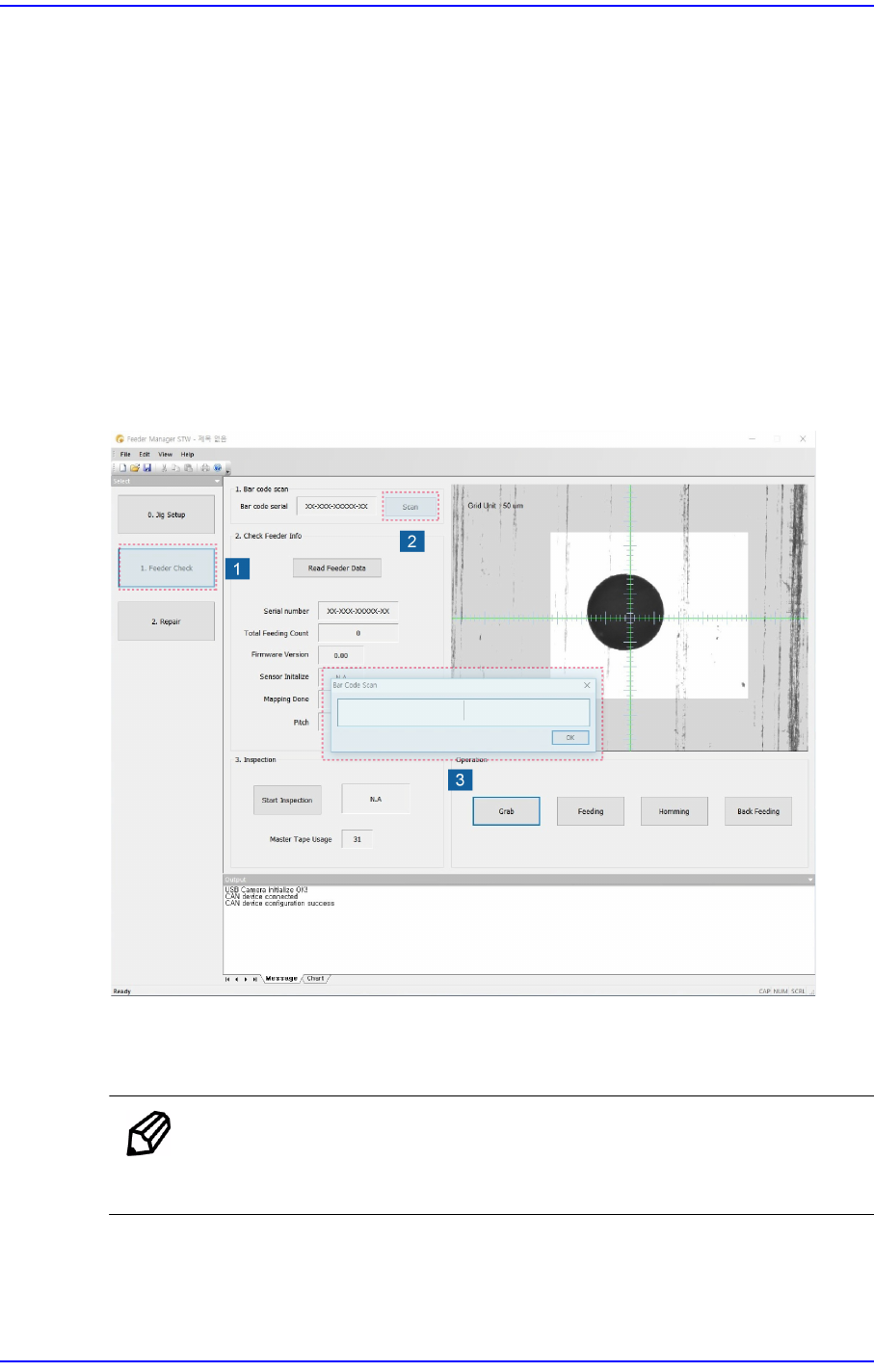This screenshot has width=874, height=1372.
Task: Click the Serial number field
Action: click(x=358, y=611)
